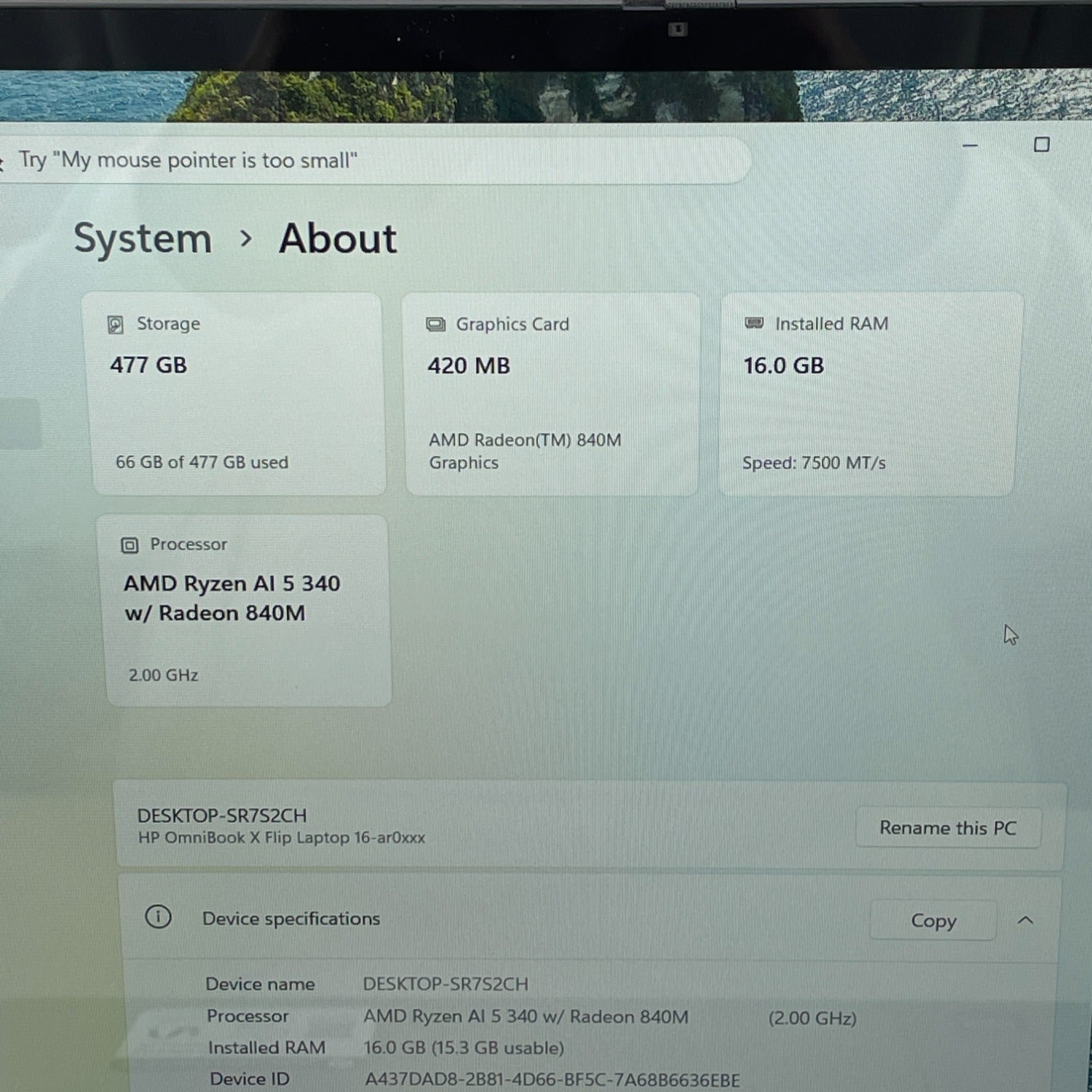Minimize the Settings window

tap(970, 146)
